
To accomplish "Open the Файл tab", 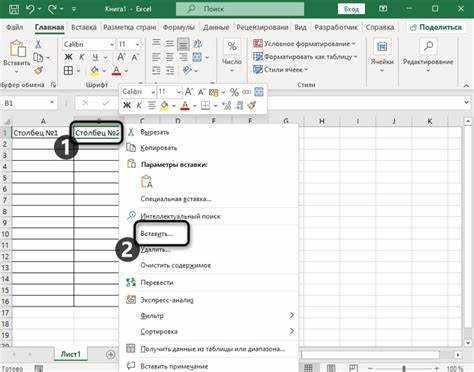I will 15,27.
